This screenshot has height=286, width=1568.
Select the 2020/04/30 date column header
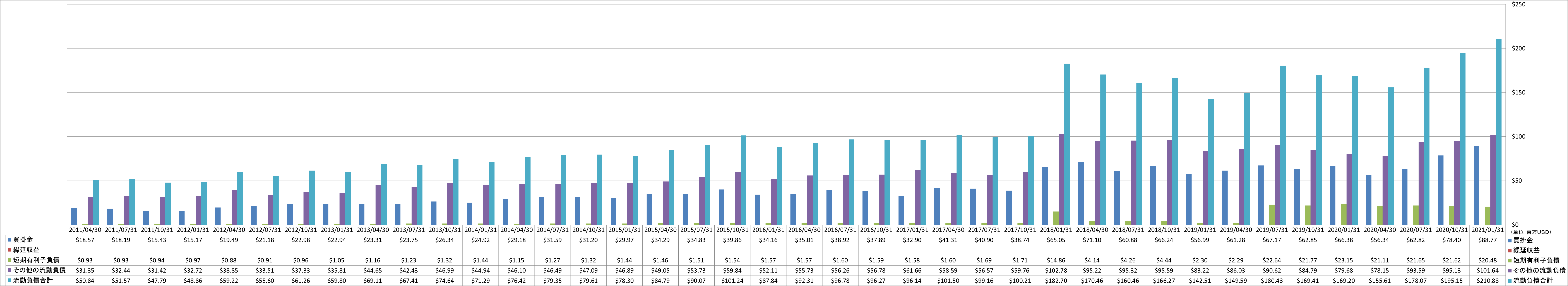point(1380,230)
